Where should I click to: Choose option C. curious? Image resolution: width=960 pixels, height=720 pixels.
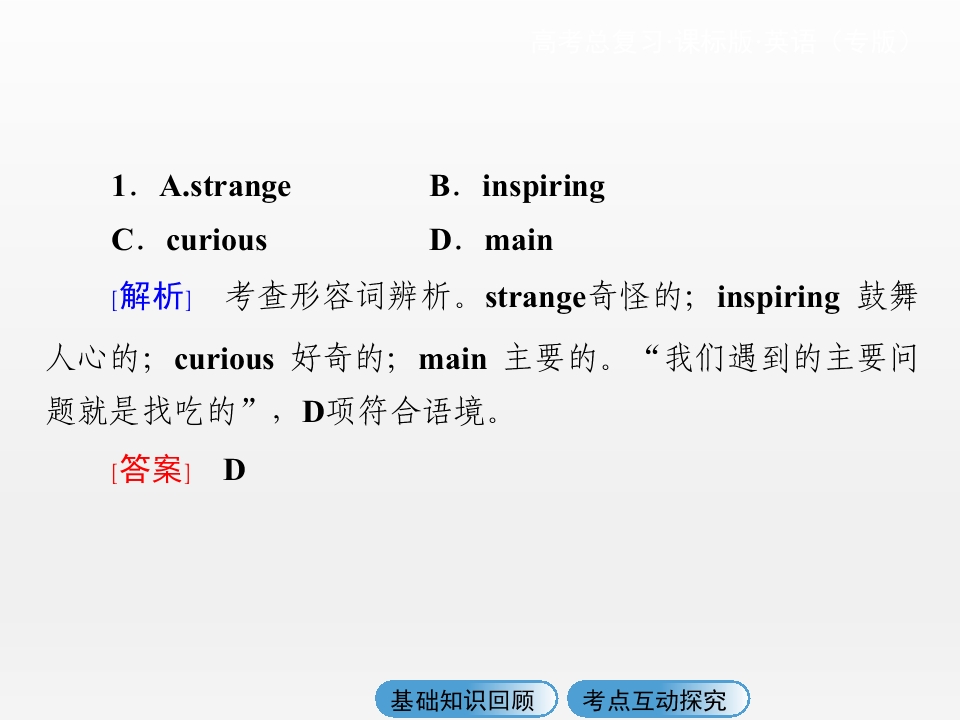coord(189,240)
